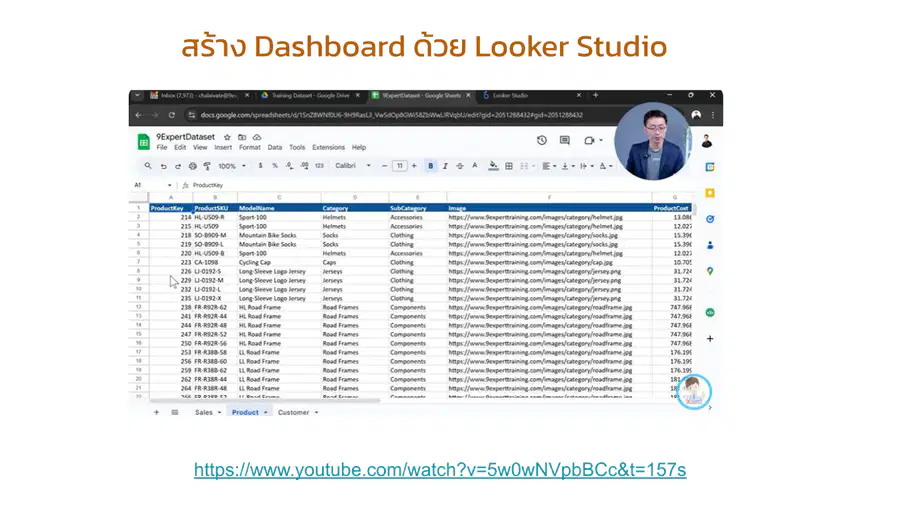Toggle Strikethrough formatting
Image resolution: width=900 pixels, height=506 pixels.
tap(460, 166)
